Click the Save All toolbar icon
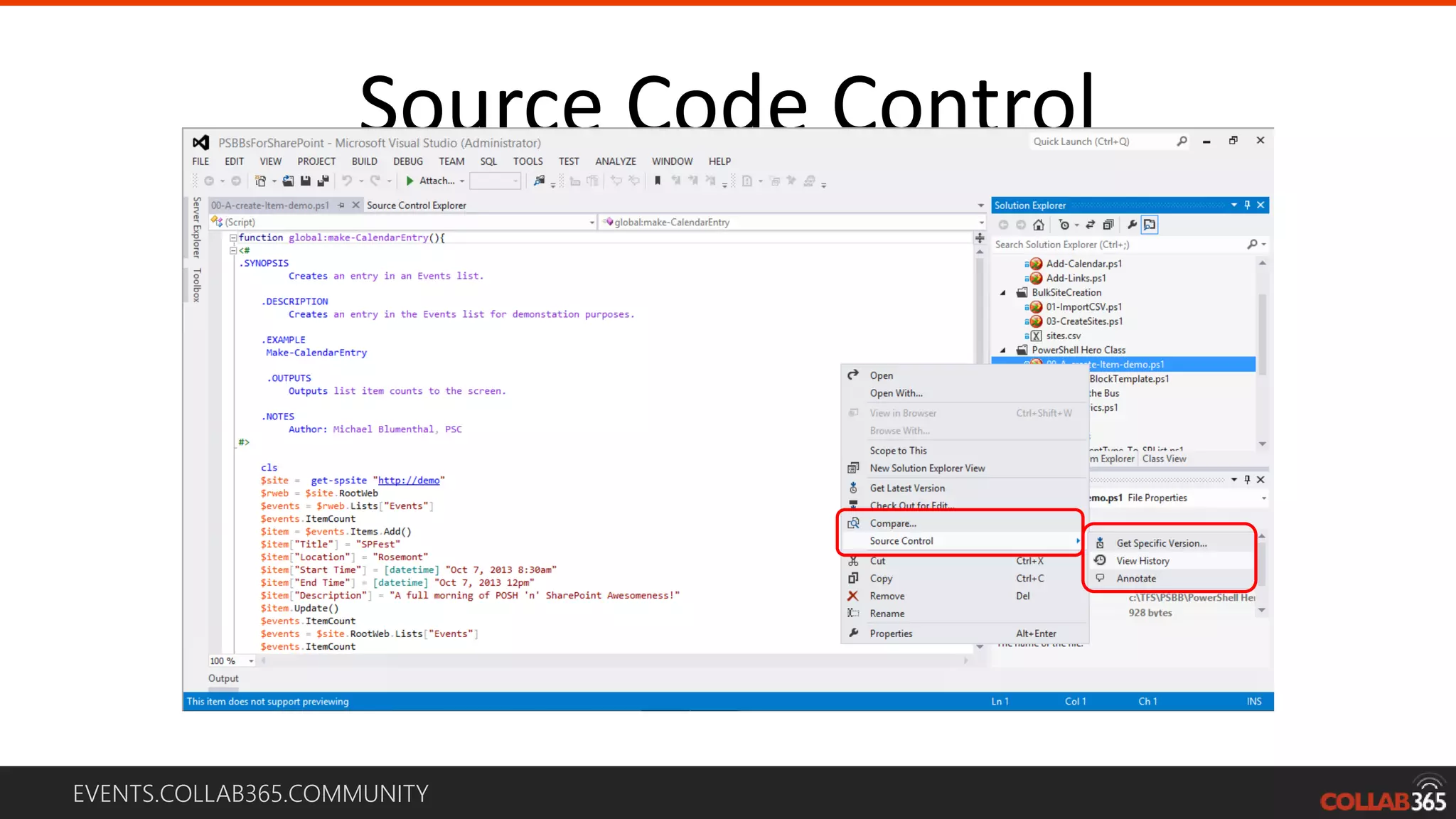This screenshot has height=819, width=1456. point(323,181)
